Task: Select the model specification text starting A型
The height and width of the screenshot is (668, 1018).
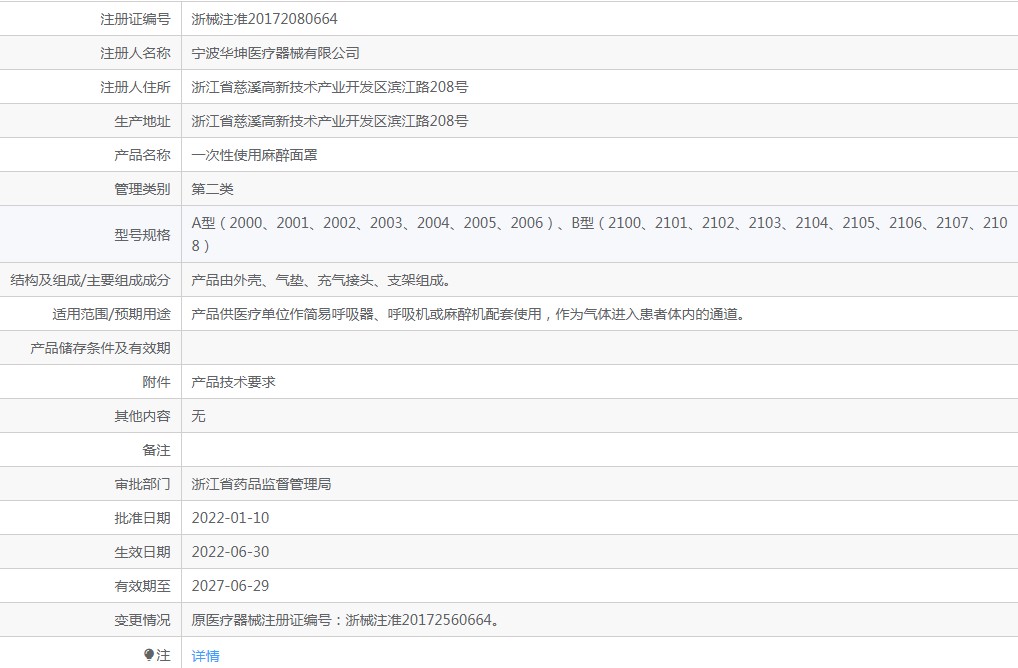Action: coord(599,234)
